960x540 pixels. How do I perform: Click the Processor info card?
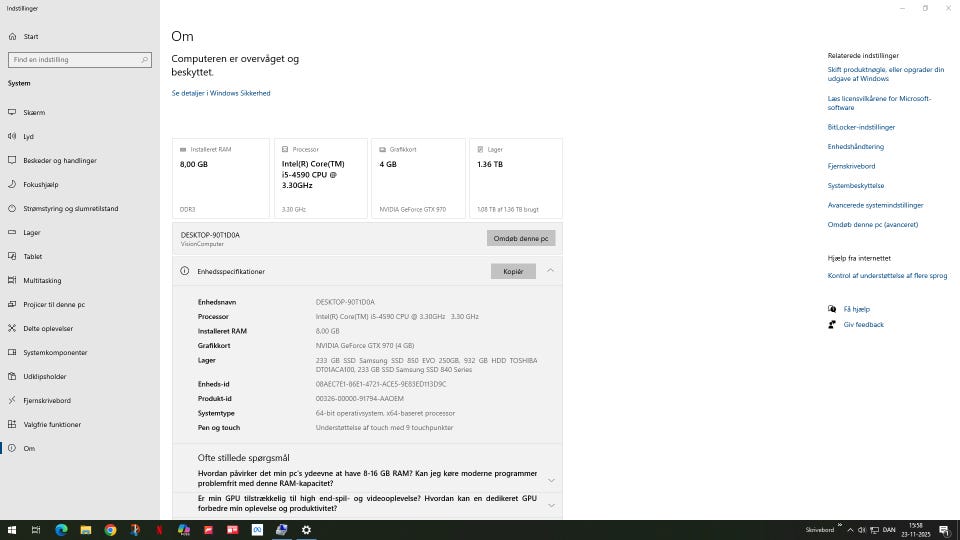pyautogui.click(x=321, y=178)
